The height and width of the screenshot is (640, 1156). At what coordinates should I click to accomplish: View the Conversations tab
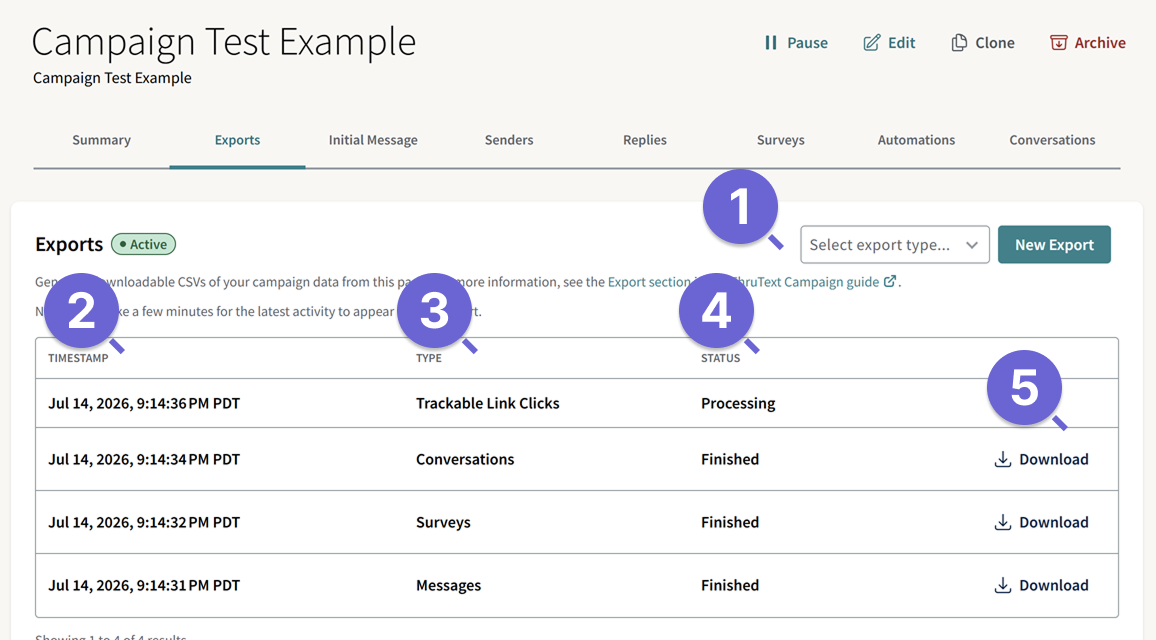(1052, 140)
